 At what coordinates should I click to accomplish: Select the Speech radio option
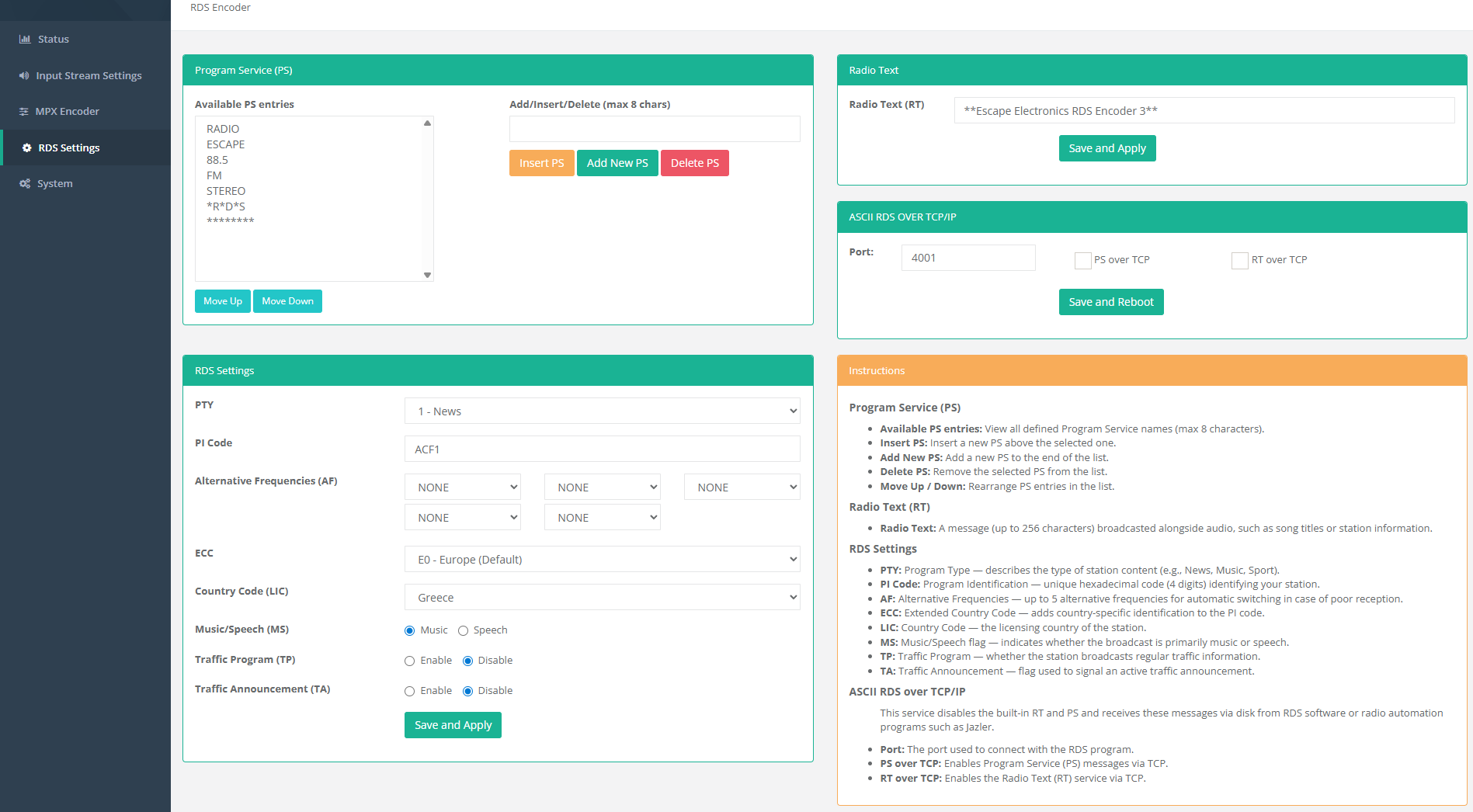(x=463, y=631)
